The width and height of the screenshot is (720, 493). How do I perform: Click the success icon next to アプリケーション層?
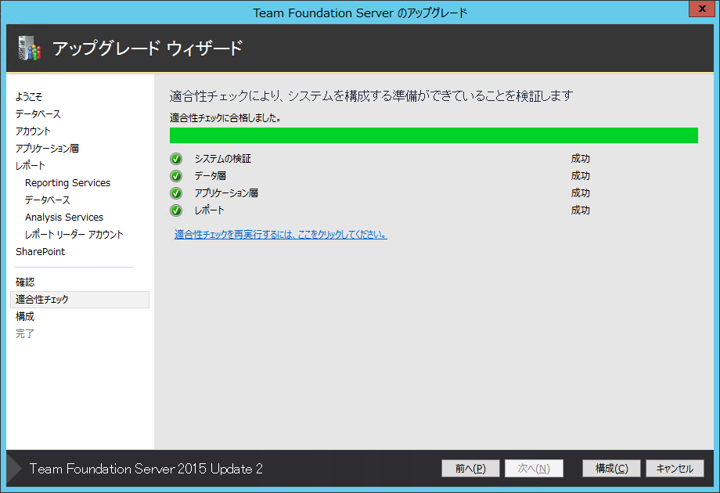[176, 193]
